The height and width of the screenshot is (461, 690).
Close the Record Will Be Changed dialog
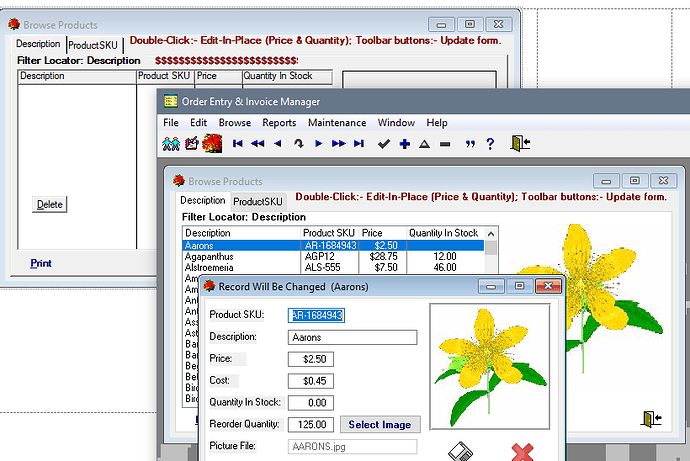point(548,286)
